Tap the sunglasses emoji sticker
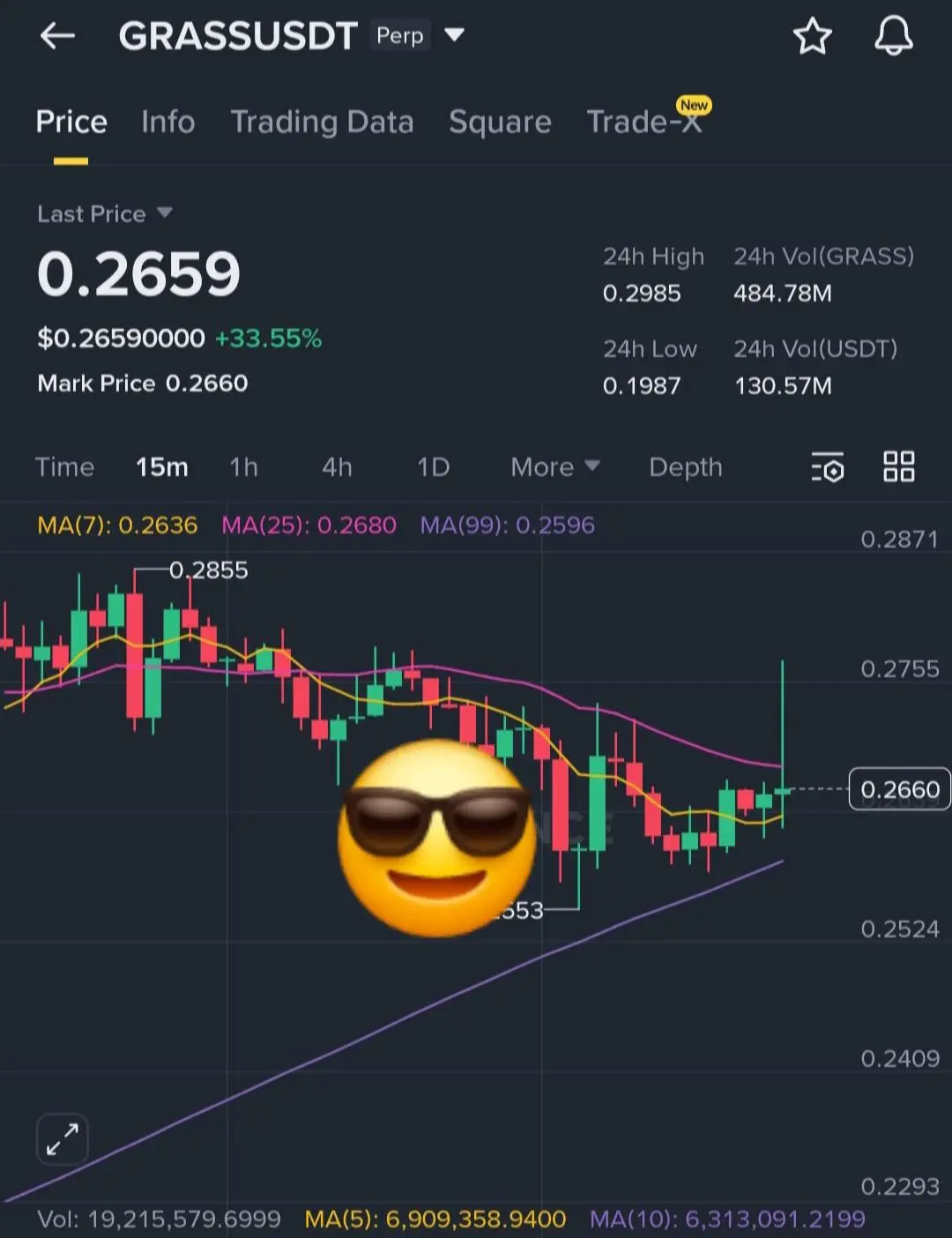The image size is (952, 1238). [x=436, y=838]
